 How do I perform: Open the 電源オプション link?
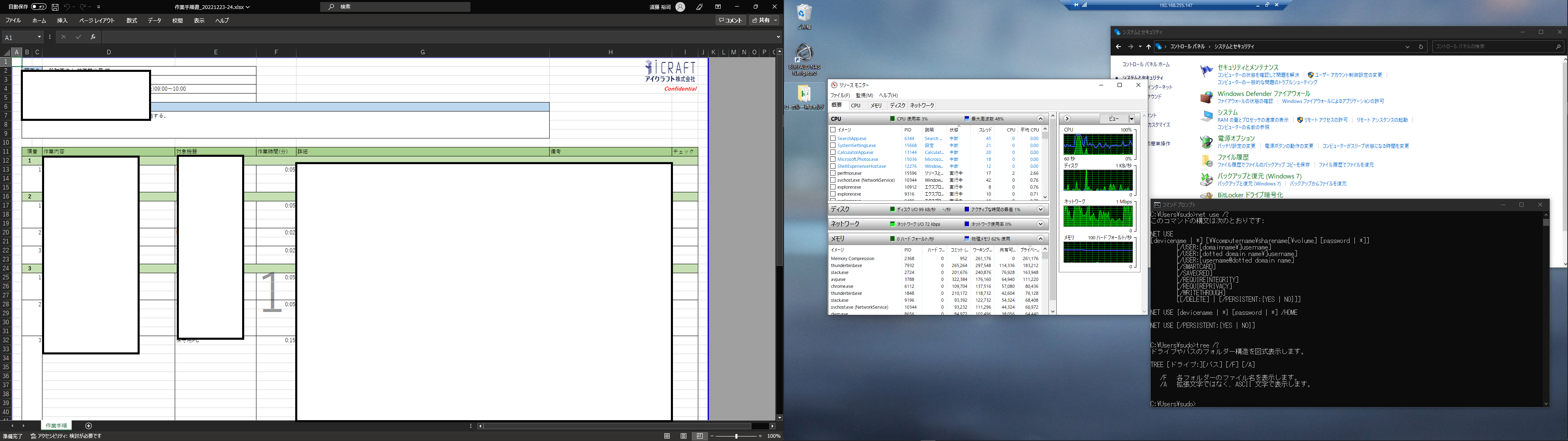[1236, 138]
